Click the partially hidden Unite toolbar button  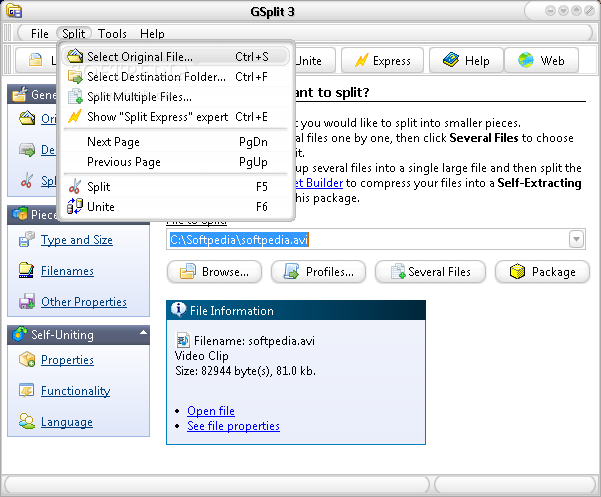tap(315, 60)
